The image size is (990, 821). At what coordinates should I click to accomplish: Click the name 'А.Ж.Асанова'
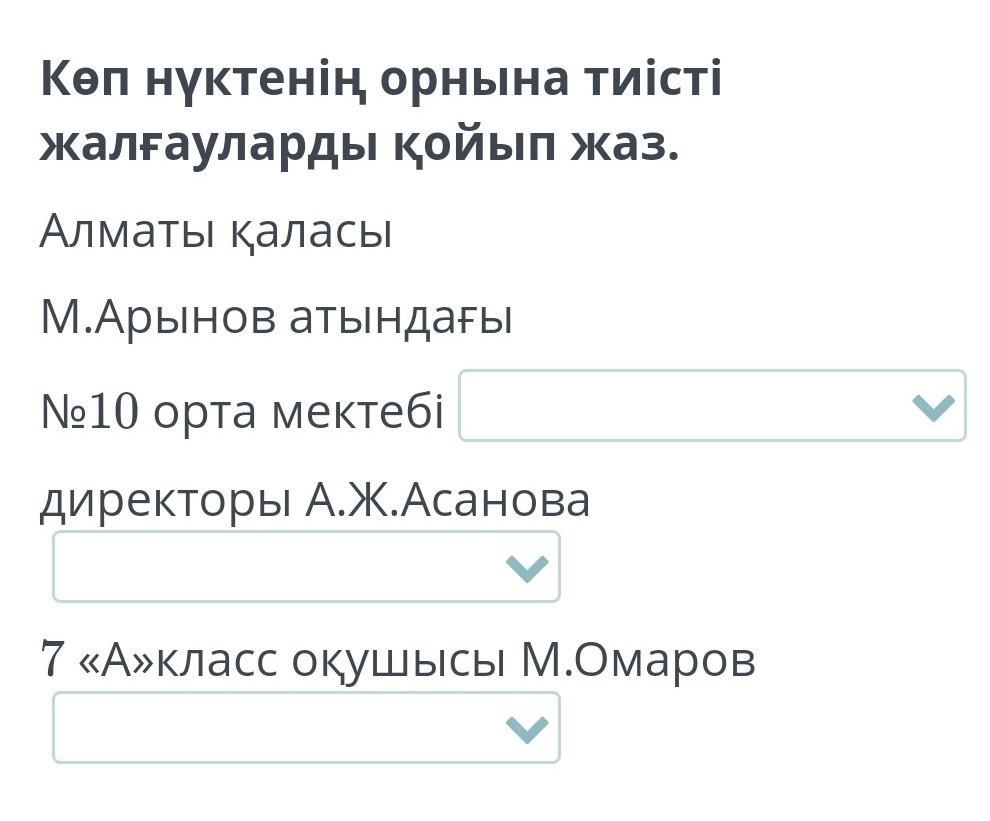pos(448,501)
